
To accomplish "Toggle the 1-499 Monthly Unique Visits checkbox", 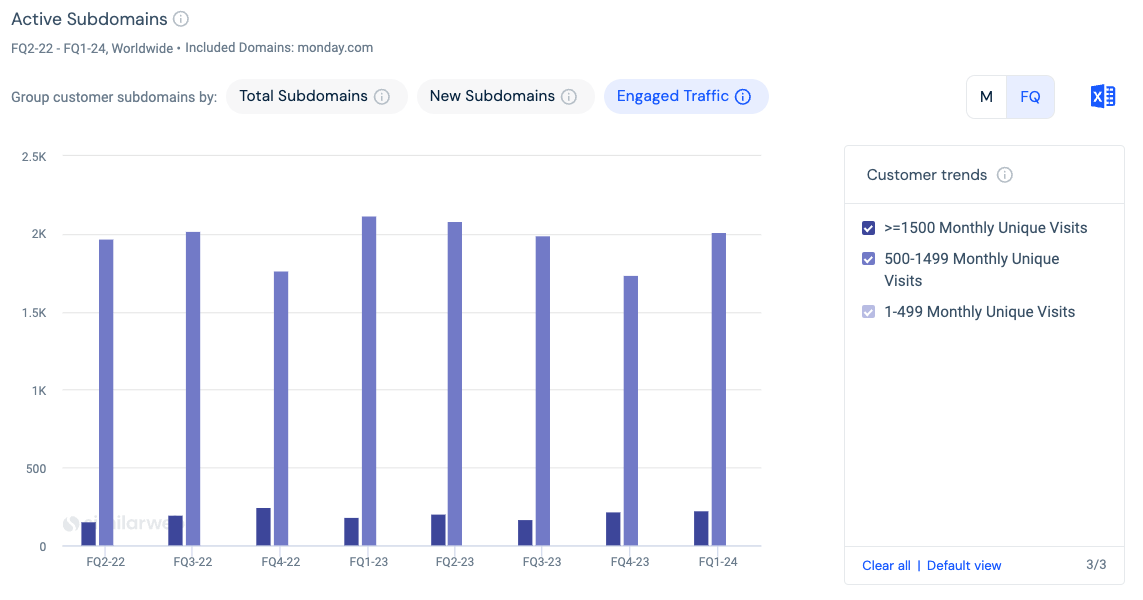I will click(x=868, y=312).
